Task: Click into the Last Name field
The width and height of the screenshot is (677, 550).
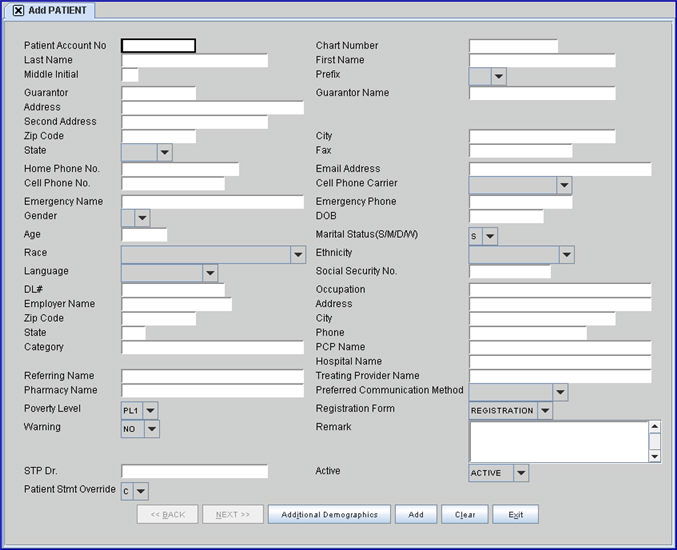Action: pyautogui.click(x=195, y=60)
